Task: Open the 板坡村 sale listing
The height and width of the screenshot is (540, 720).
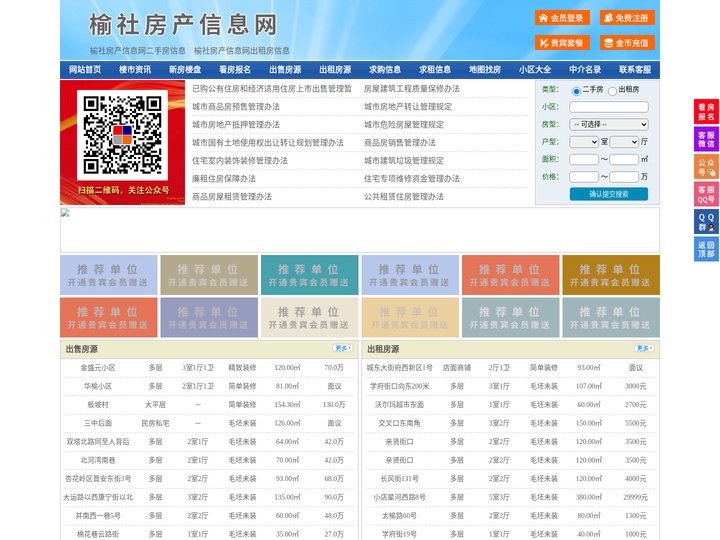Action: pyautogui.click(x=98, y=405)
